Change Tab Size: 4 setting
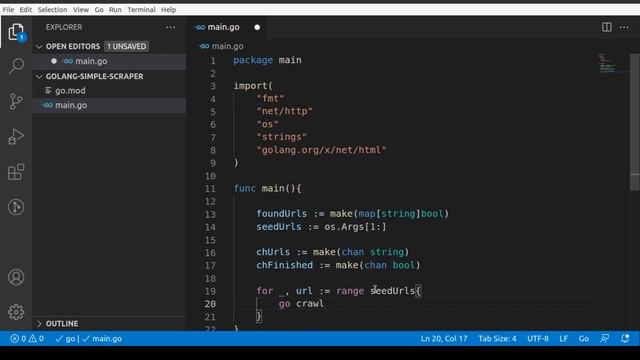Viewport: 640px width, 360px height. tap(497, 338)
